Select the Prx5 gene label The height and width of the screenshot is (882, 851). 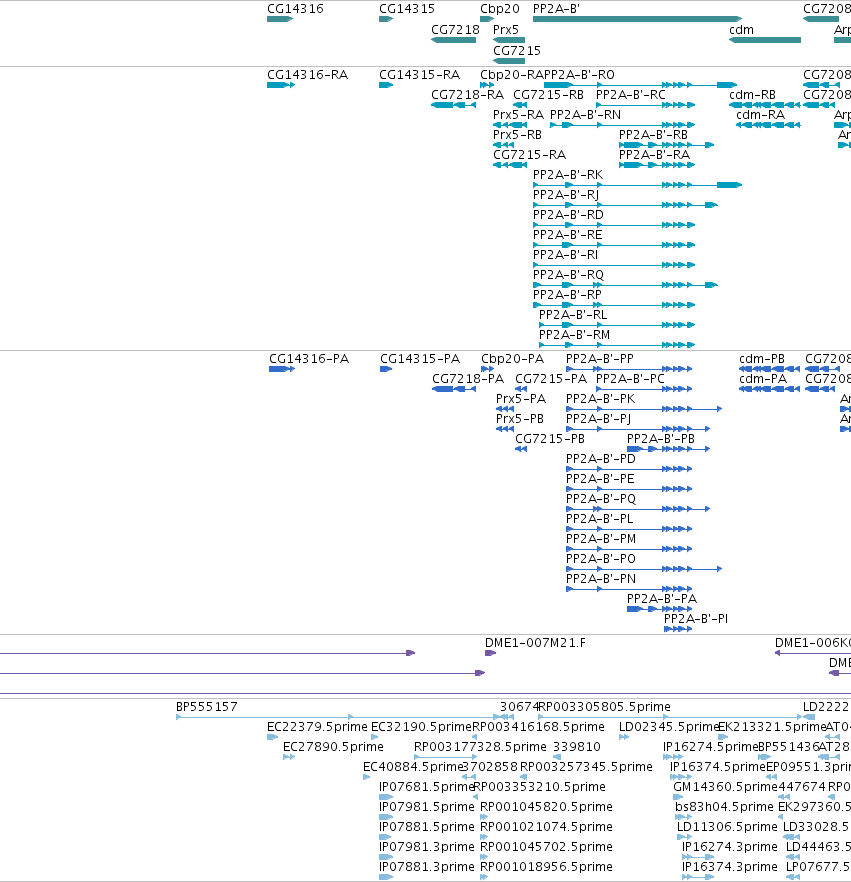tap(506, 30)
